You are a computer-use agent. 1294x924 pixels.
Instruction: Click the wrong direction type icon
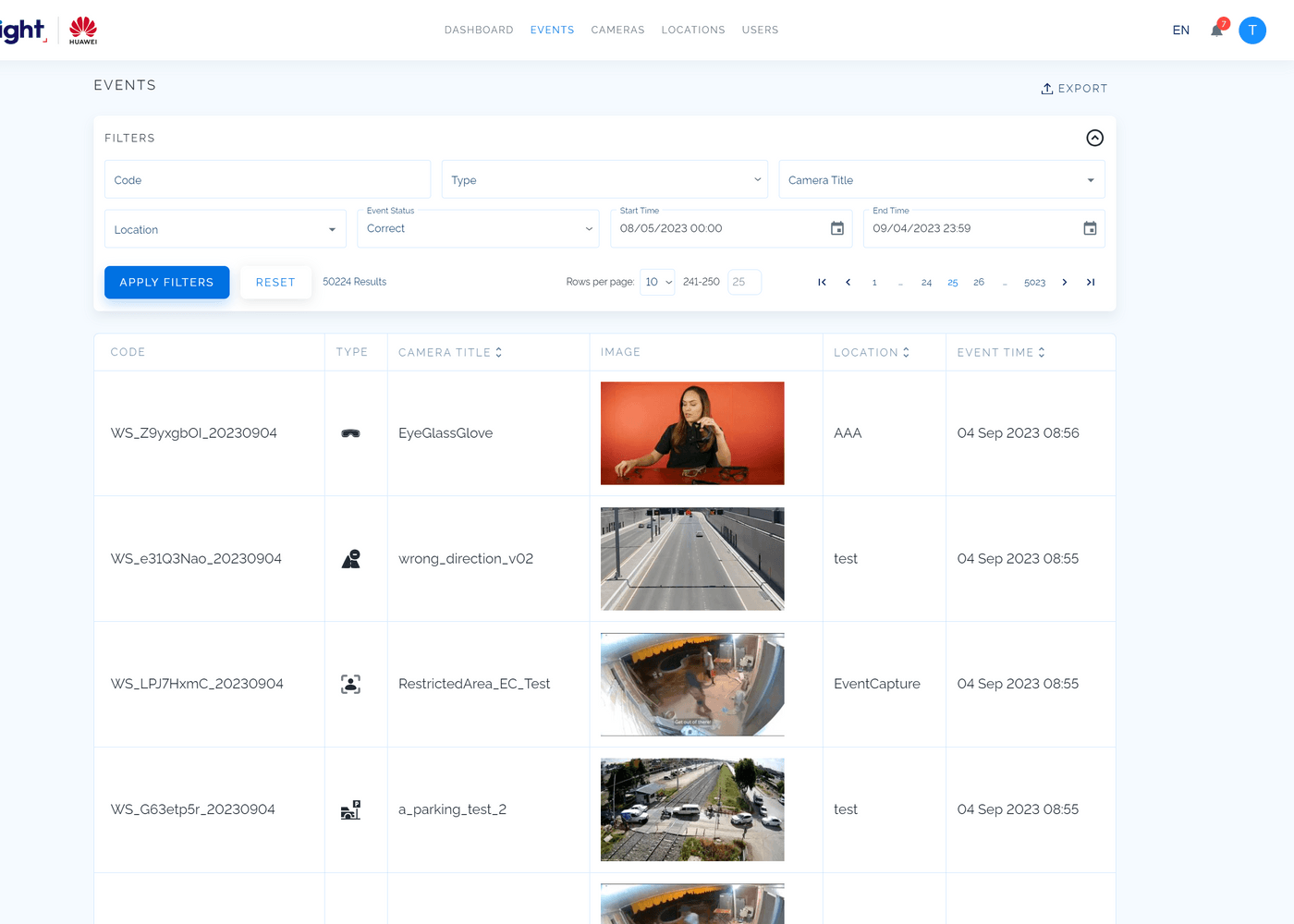tap(350, 559)
